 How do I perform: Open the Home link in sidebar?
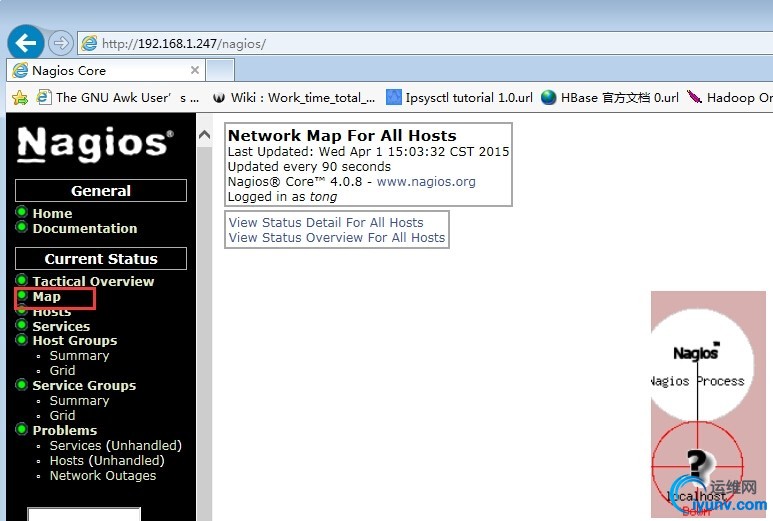pyautogui.click(x=52, y=213)
